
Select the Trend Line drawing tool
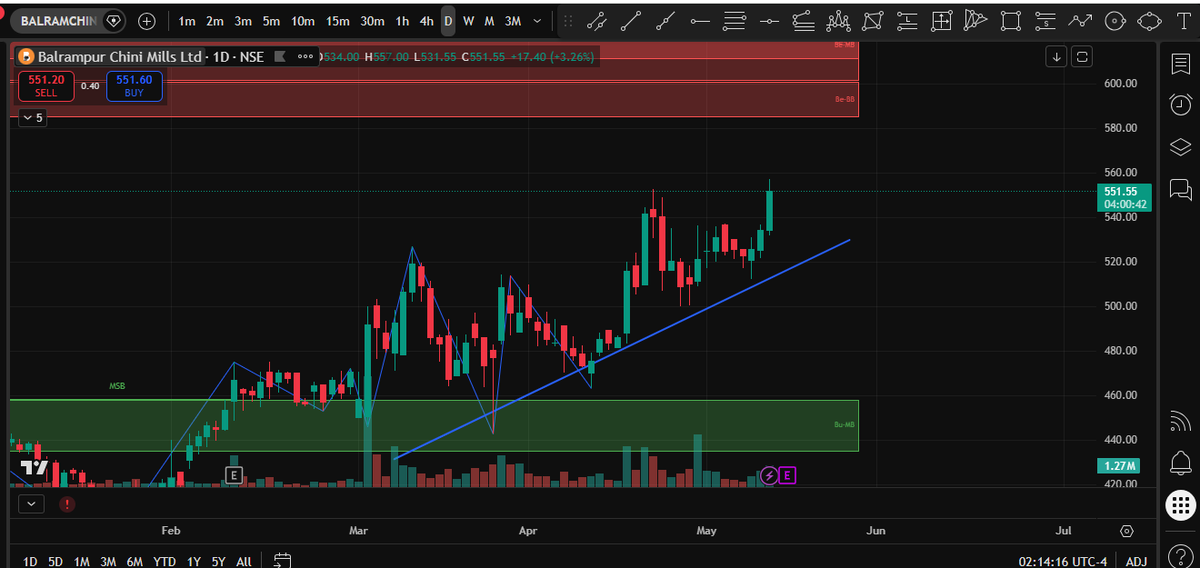[631, 20]
